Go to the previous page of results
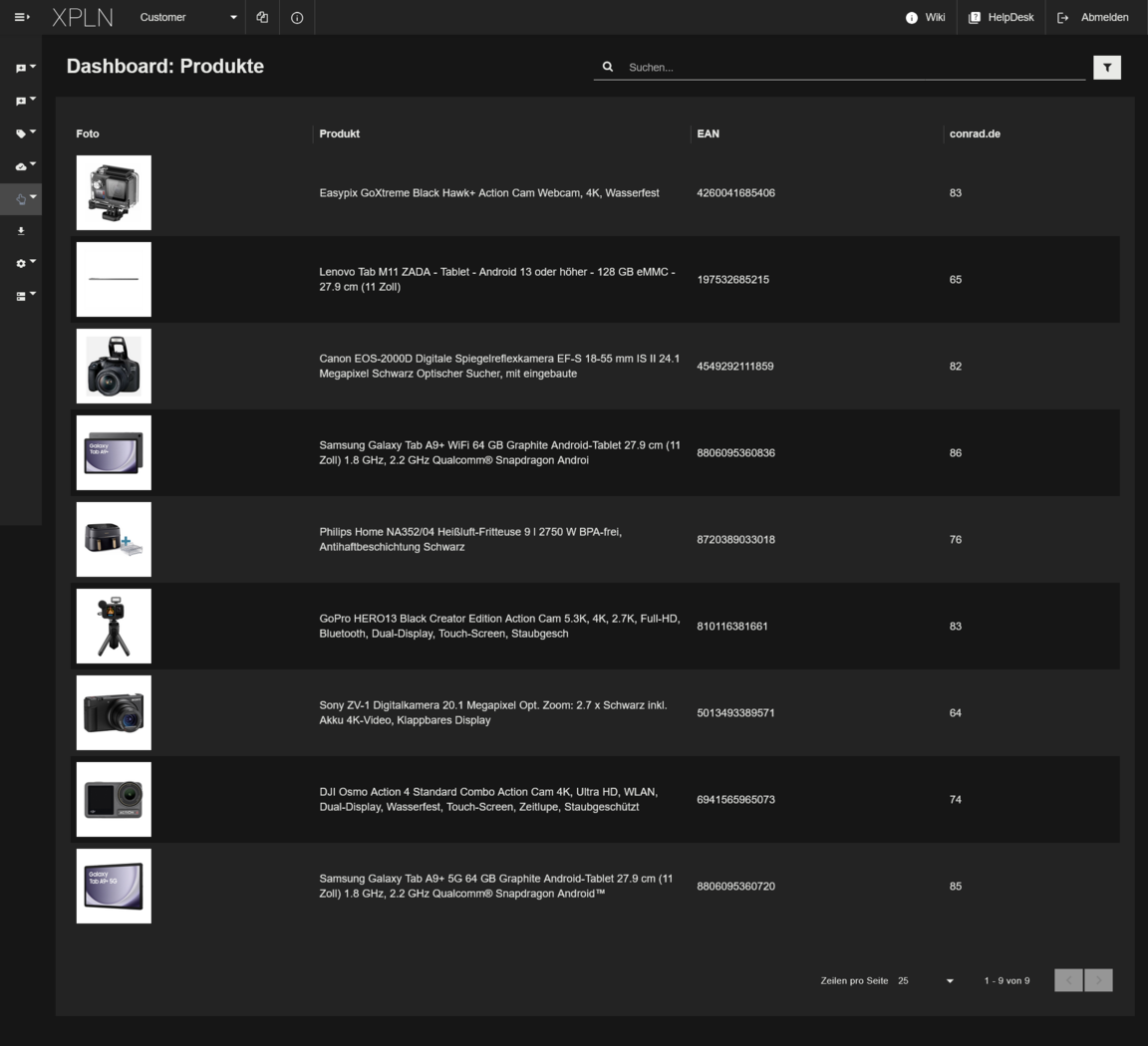This screenshot has width=1148, height=1046. click(x=1069, y=980)
